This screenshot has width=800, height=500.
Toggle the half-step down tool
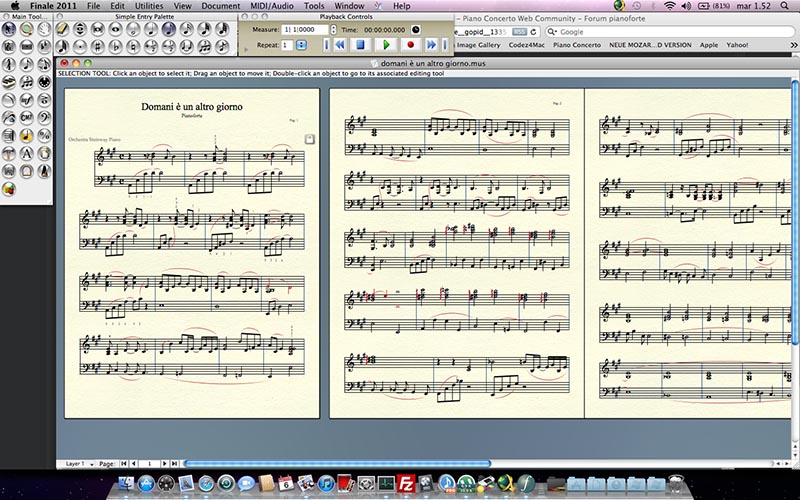(169, 47)
